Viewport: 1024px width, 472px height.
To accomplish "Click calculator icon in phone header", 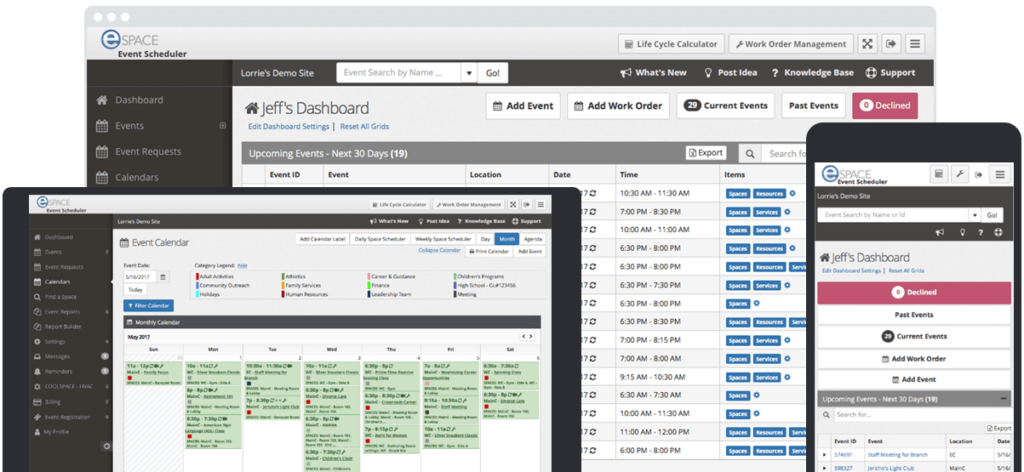I will (x=939, y=174).
